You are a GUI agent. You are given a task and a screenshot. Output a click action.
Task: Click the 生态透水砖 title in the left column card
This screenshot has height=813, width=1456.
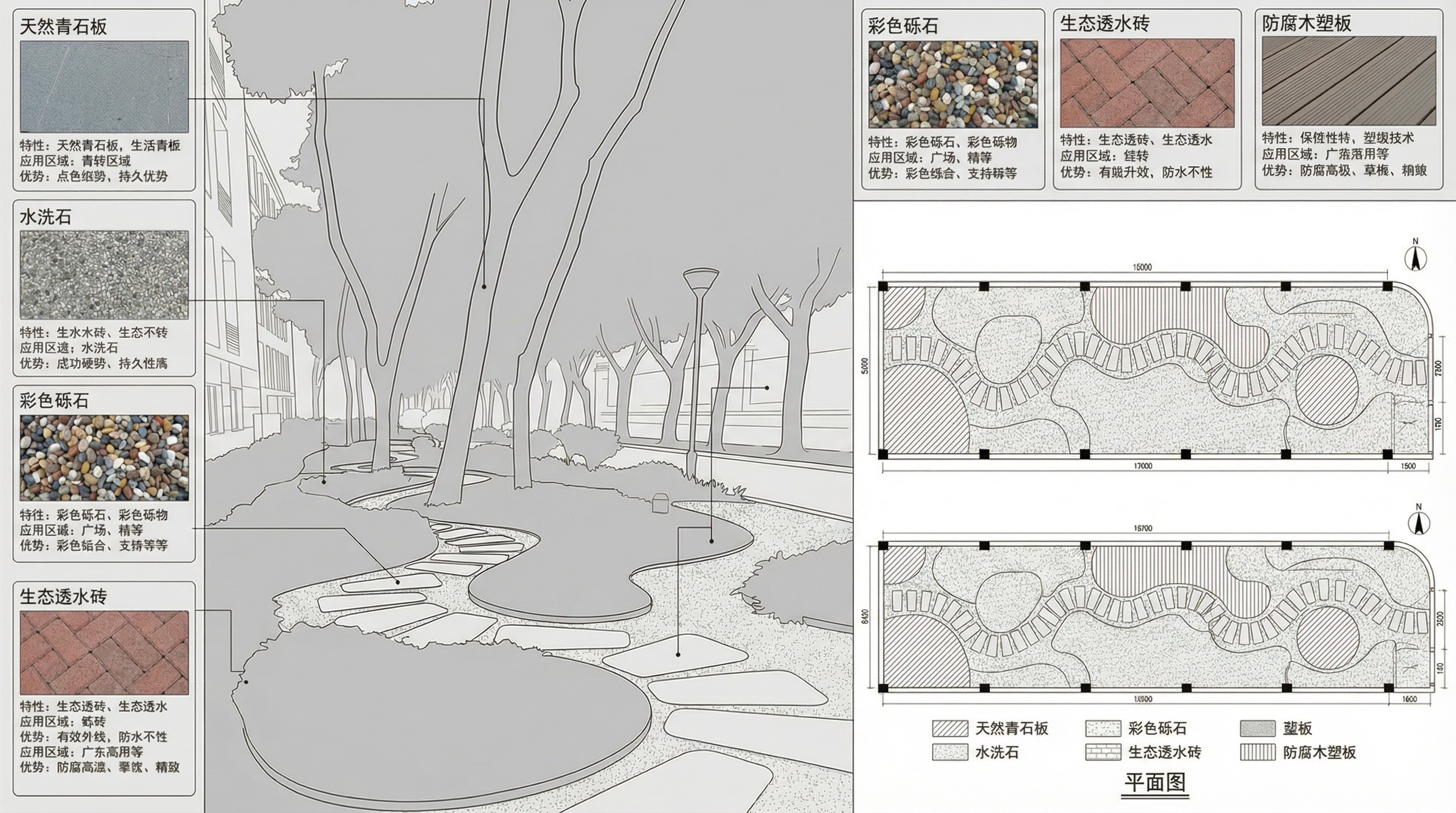coord(63,597)
